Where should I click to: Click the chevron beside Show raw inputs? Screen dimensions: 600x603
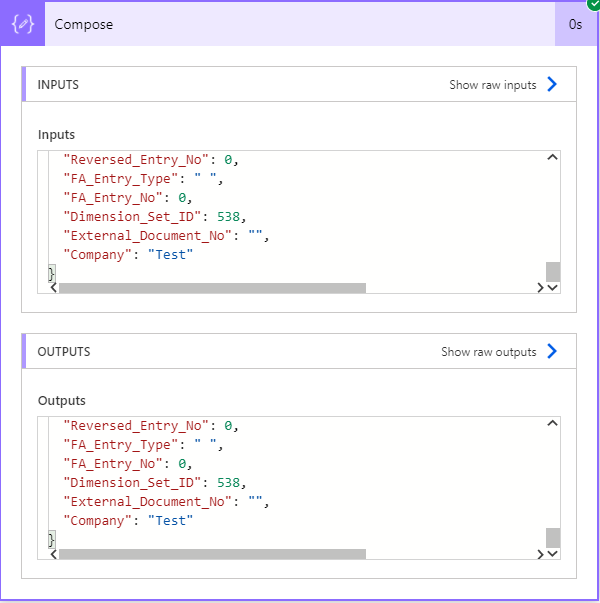(552, 85)
